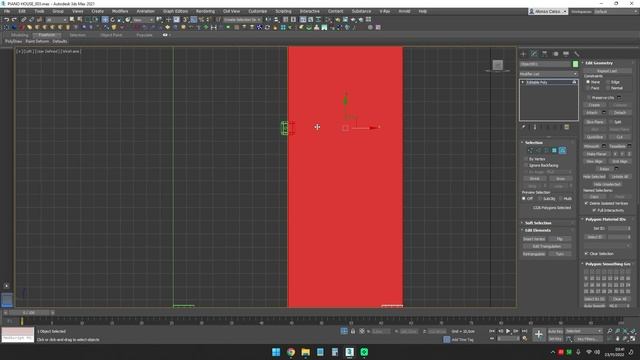Switch to Polygon sub-object level
The image size is (640, 360).
click(554, 151)
